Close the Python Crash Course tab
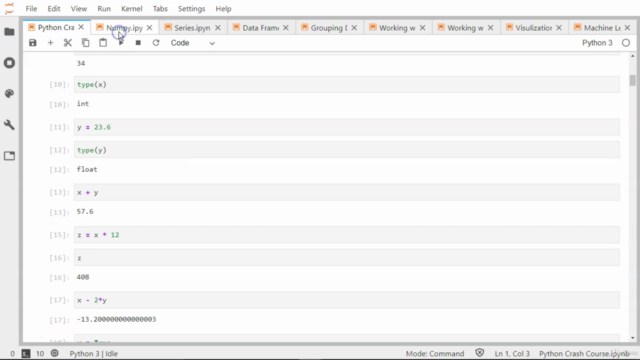 [x=81, y=27]
